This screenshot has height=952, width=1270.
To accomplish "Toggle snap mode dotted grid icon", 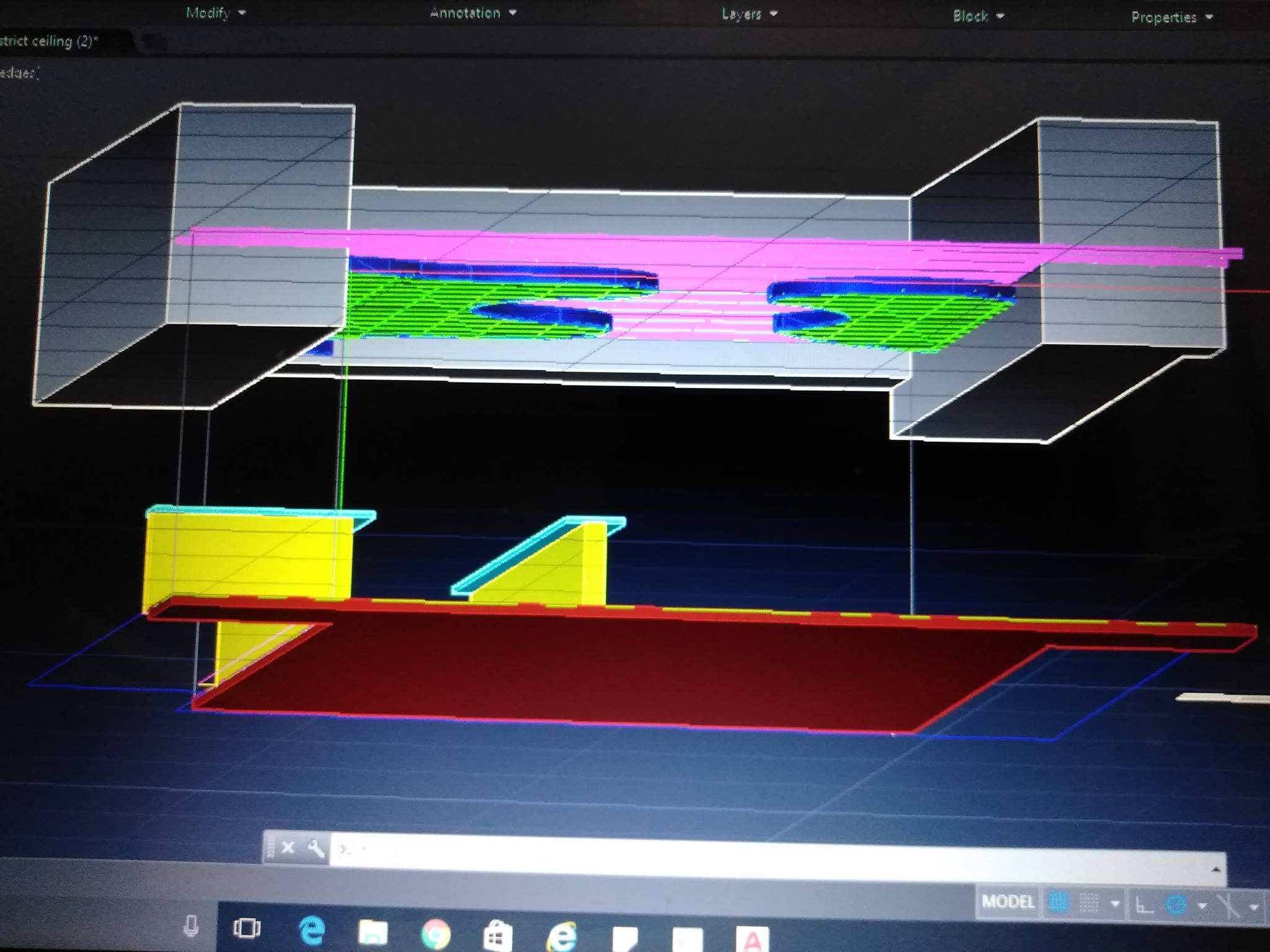I will pos(1089,903).
